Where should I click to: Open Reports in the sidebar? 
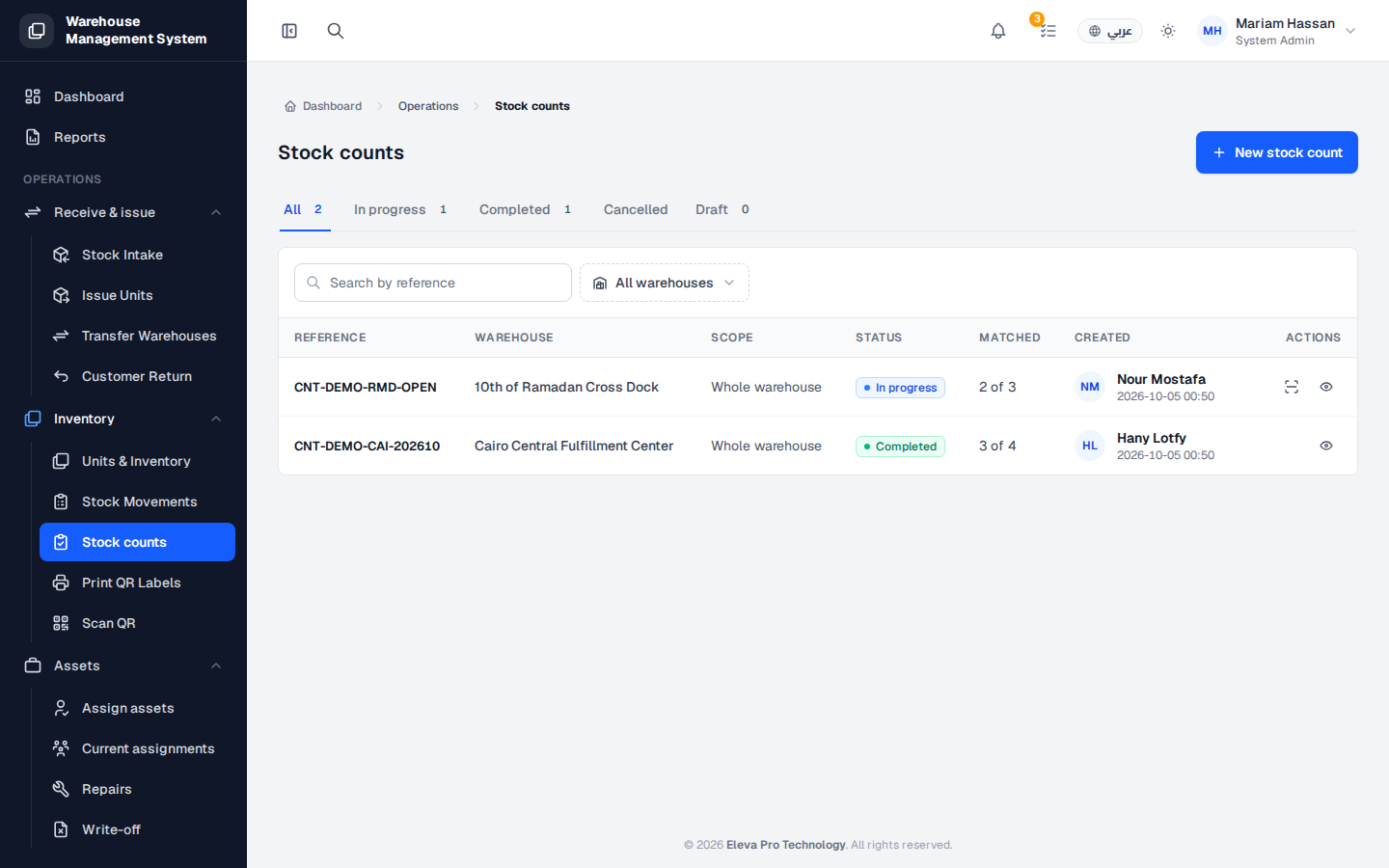pos(123,137)
